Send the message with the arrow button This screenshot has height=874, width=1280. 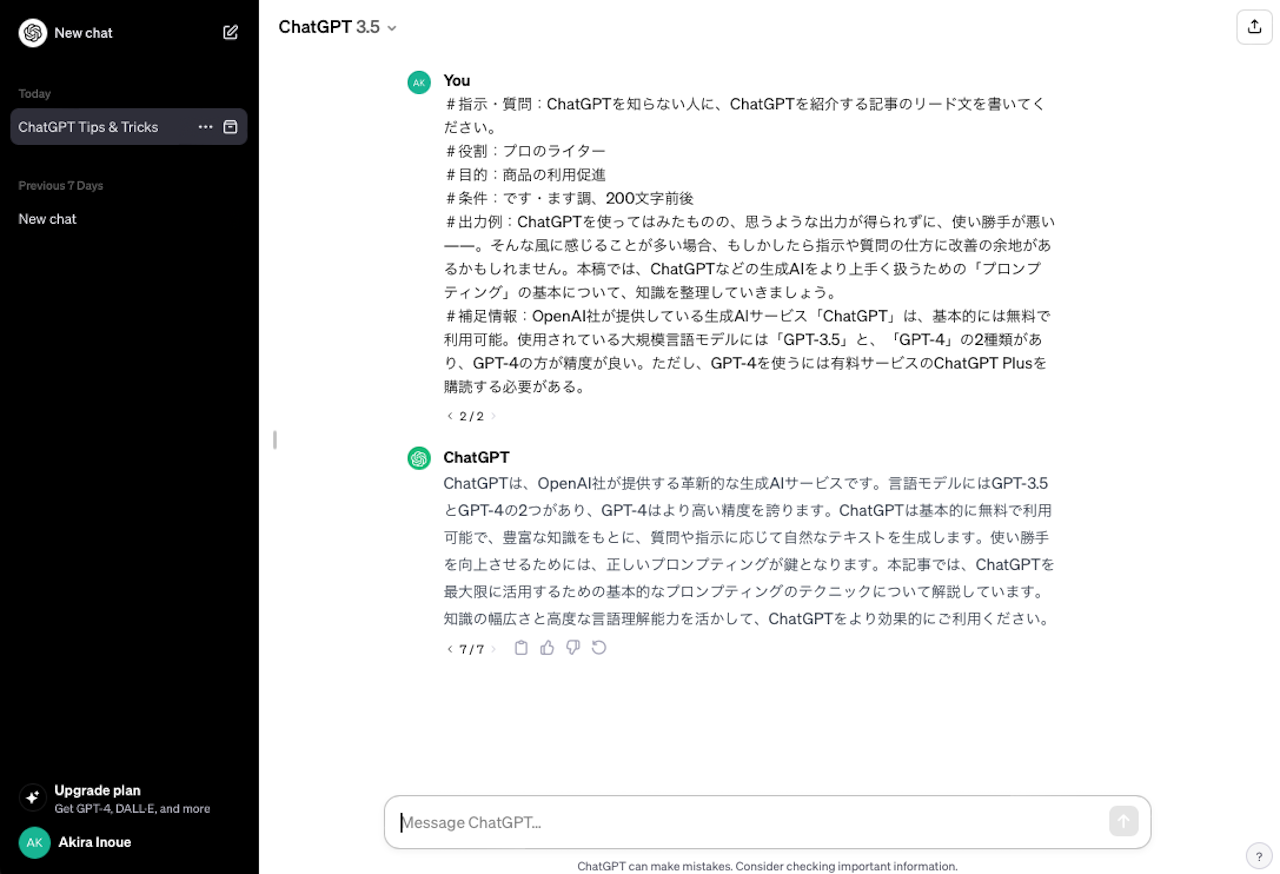(1123, 821)
